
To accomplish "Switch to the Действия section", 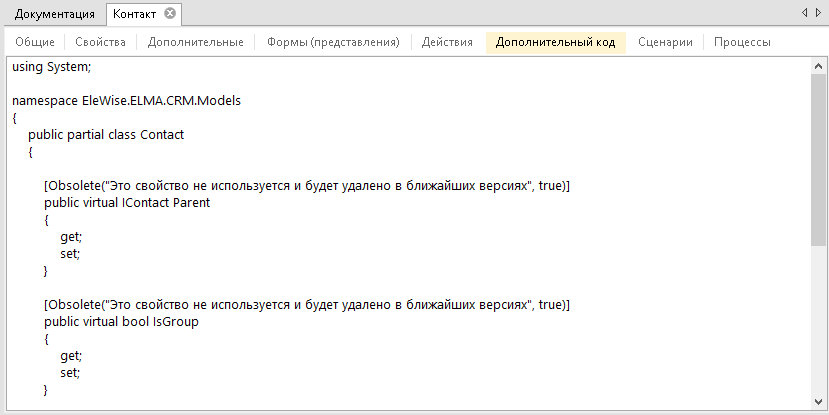I will (447, 42).
